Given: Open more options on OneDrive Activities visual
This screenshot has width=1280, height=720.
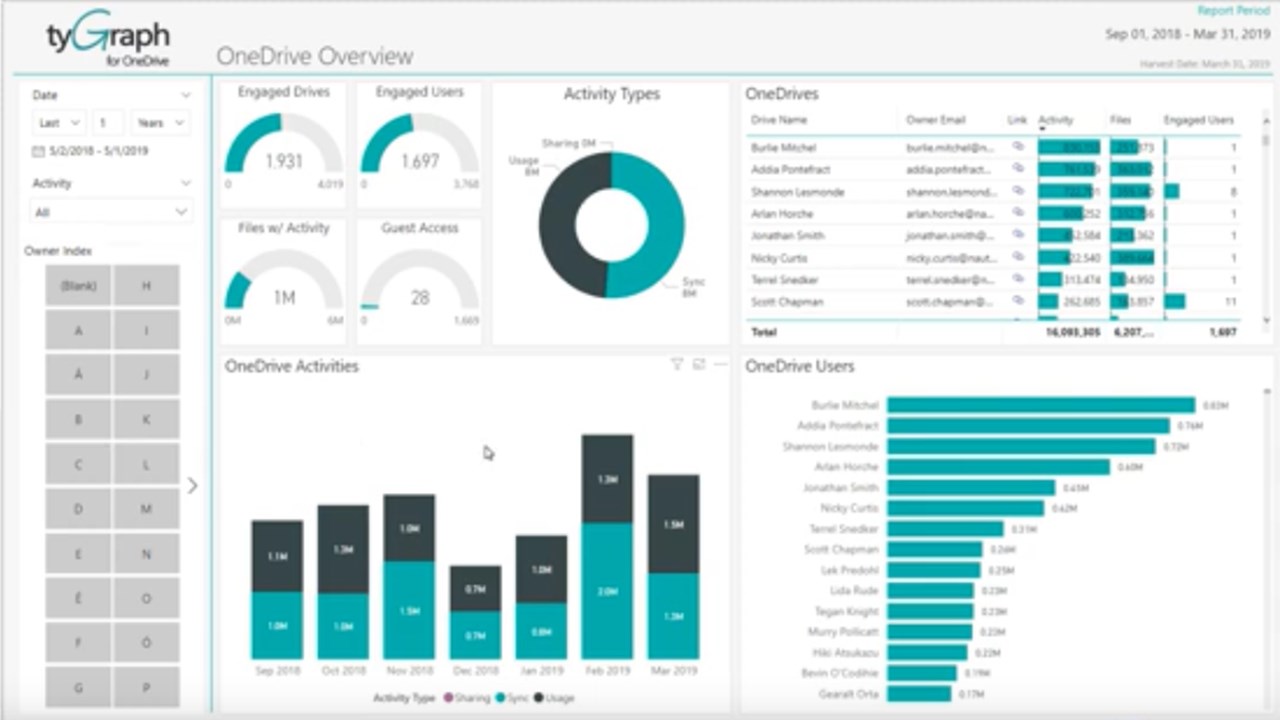Looking at the screenshot, I should coord(720,365).
